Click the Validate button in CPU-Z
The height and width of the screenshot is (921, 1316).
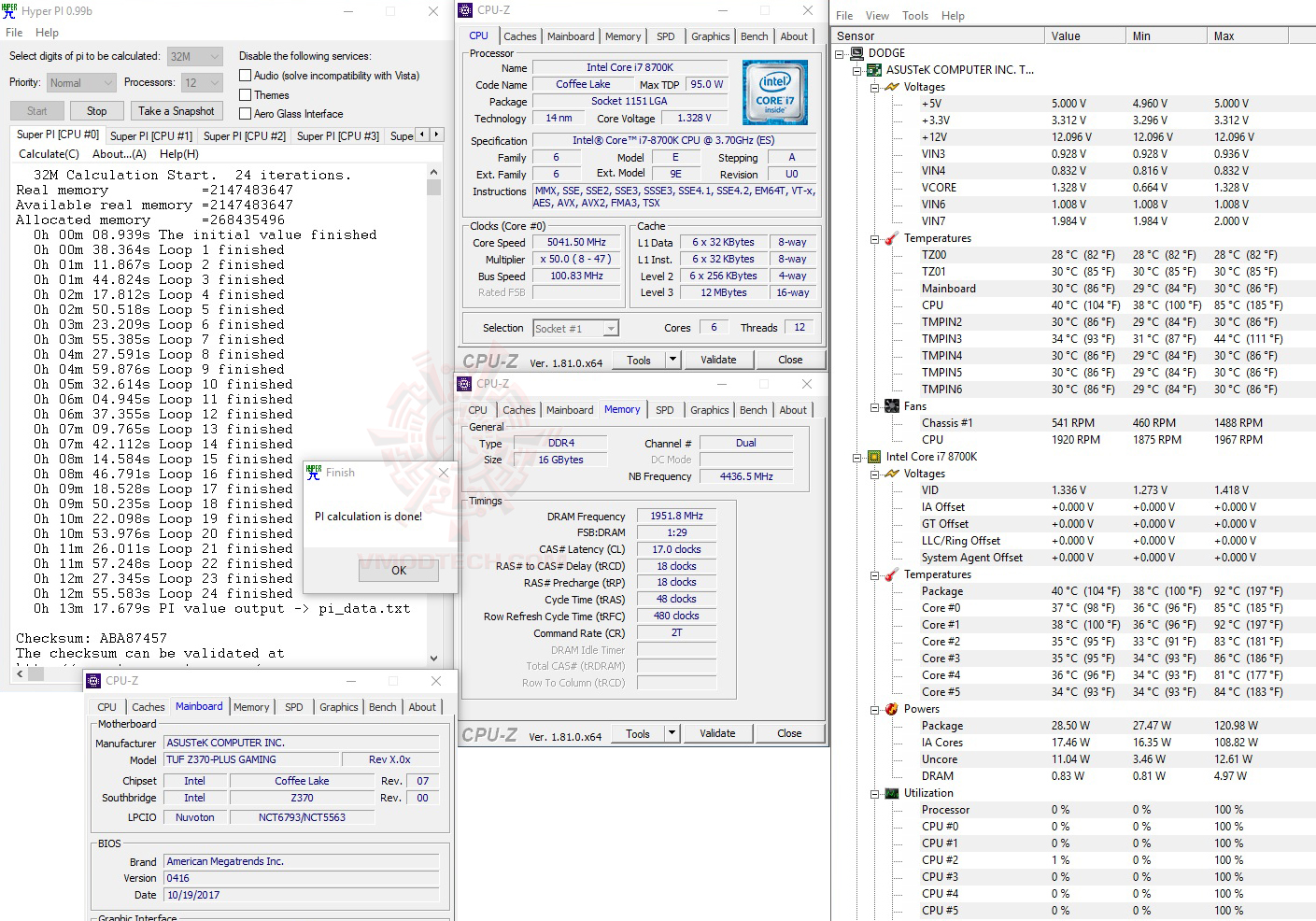[717, 359]
